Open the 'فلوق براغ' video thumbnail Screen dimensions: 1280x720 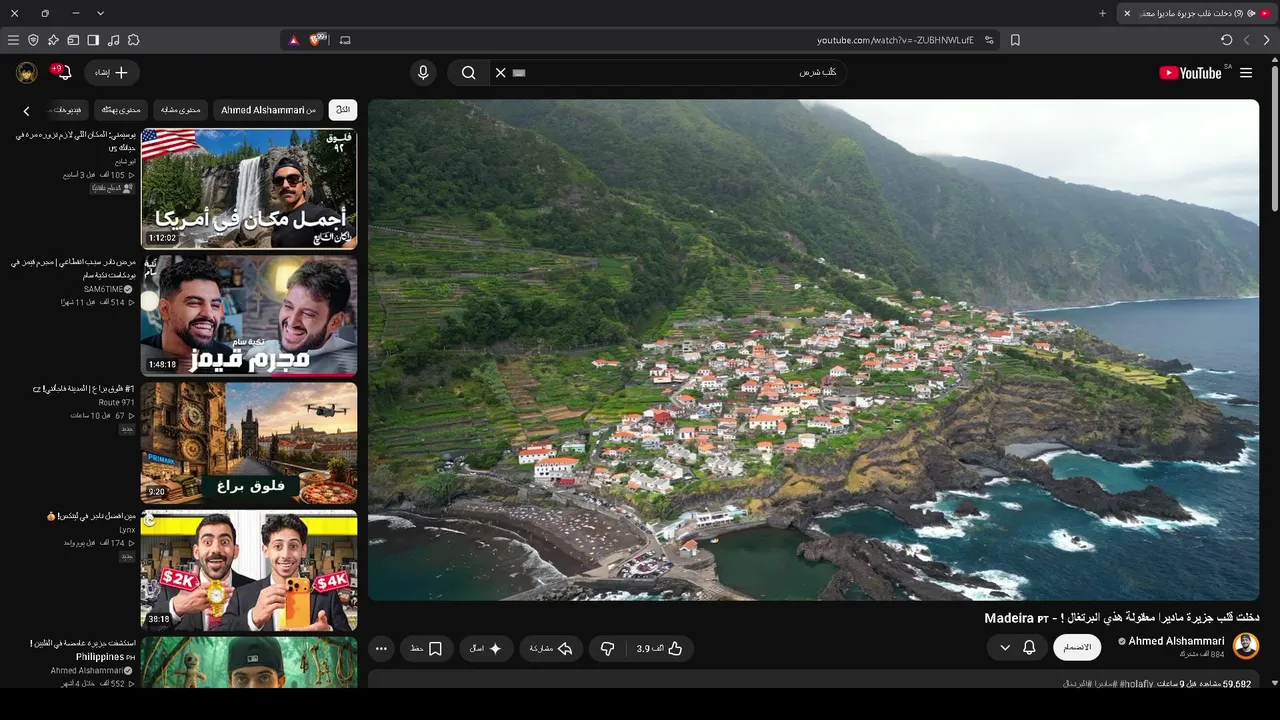click(249, 443)
